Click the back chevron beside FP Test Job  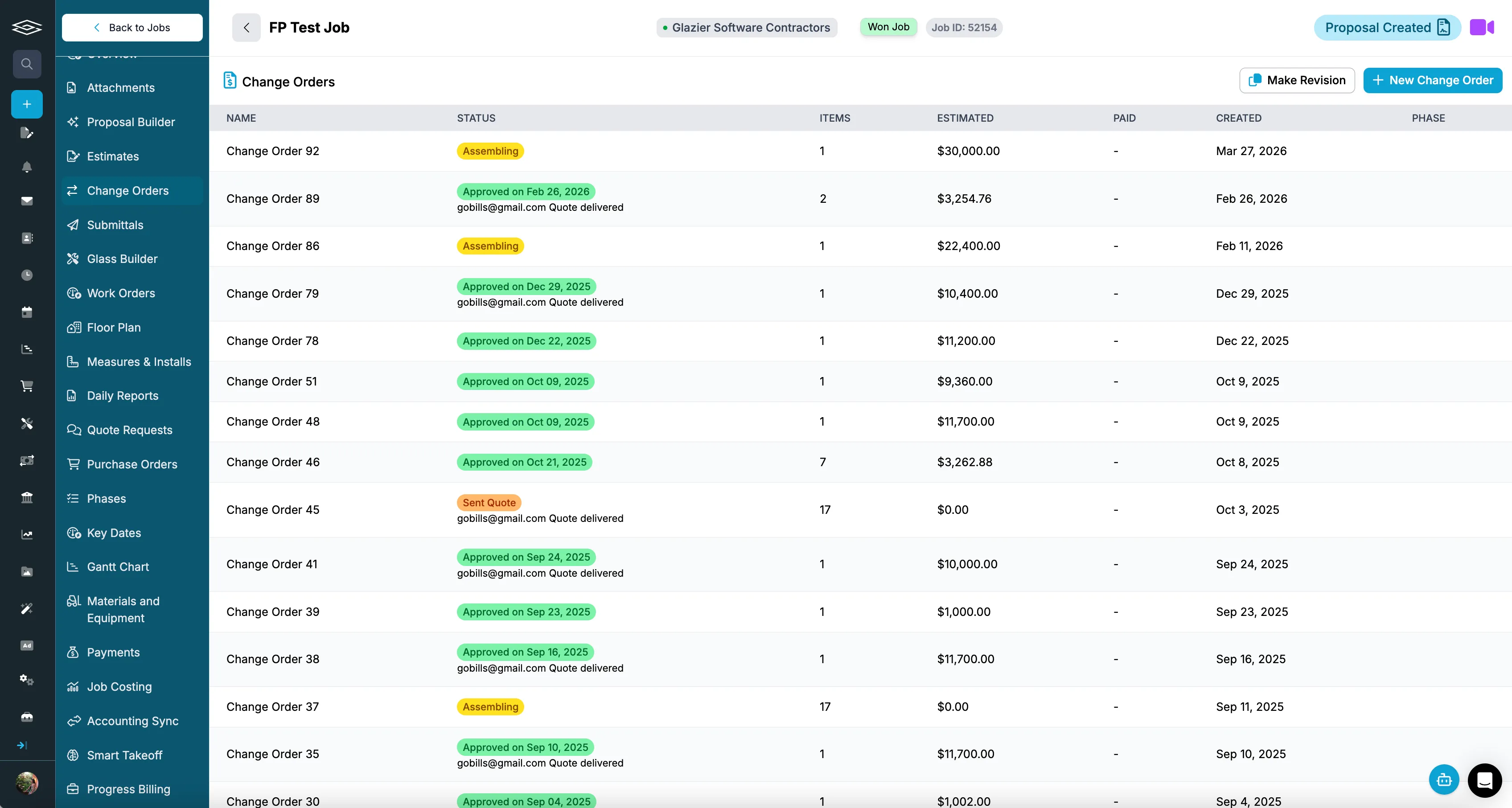247,28
